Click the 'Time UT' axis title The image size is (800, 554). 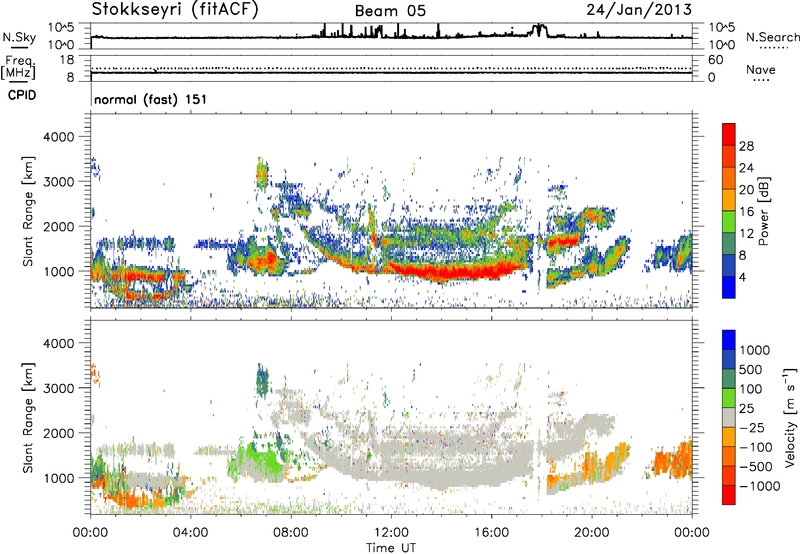point(391,547)
